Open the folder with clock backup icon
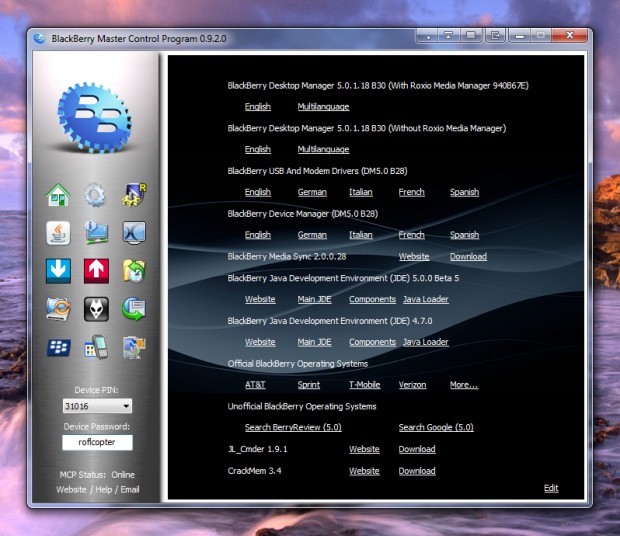Screen dimensions: 620x536 coord(134,271)
